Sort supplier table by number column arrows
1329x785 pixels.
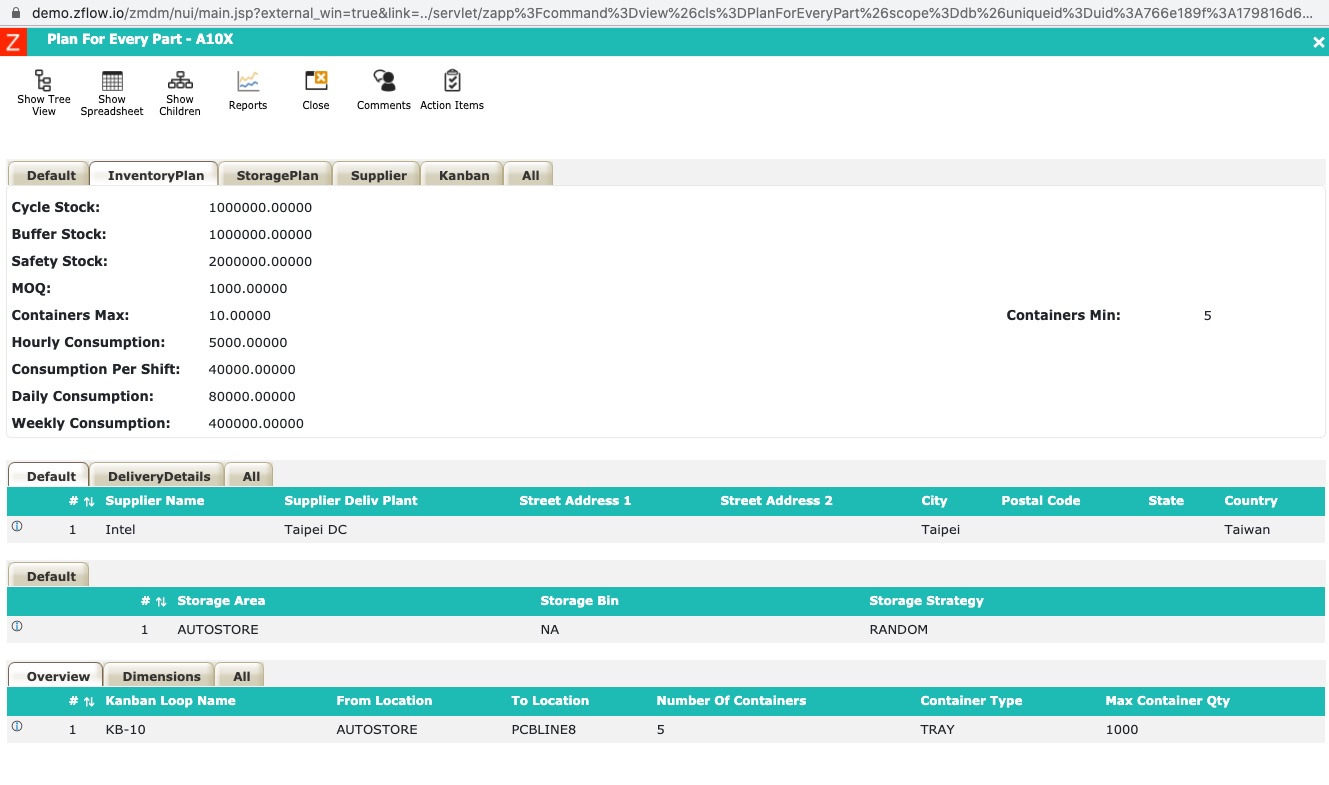pyautogui.click(x=89, y=502)
